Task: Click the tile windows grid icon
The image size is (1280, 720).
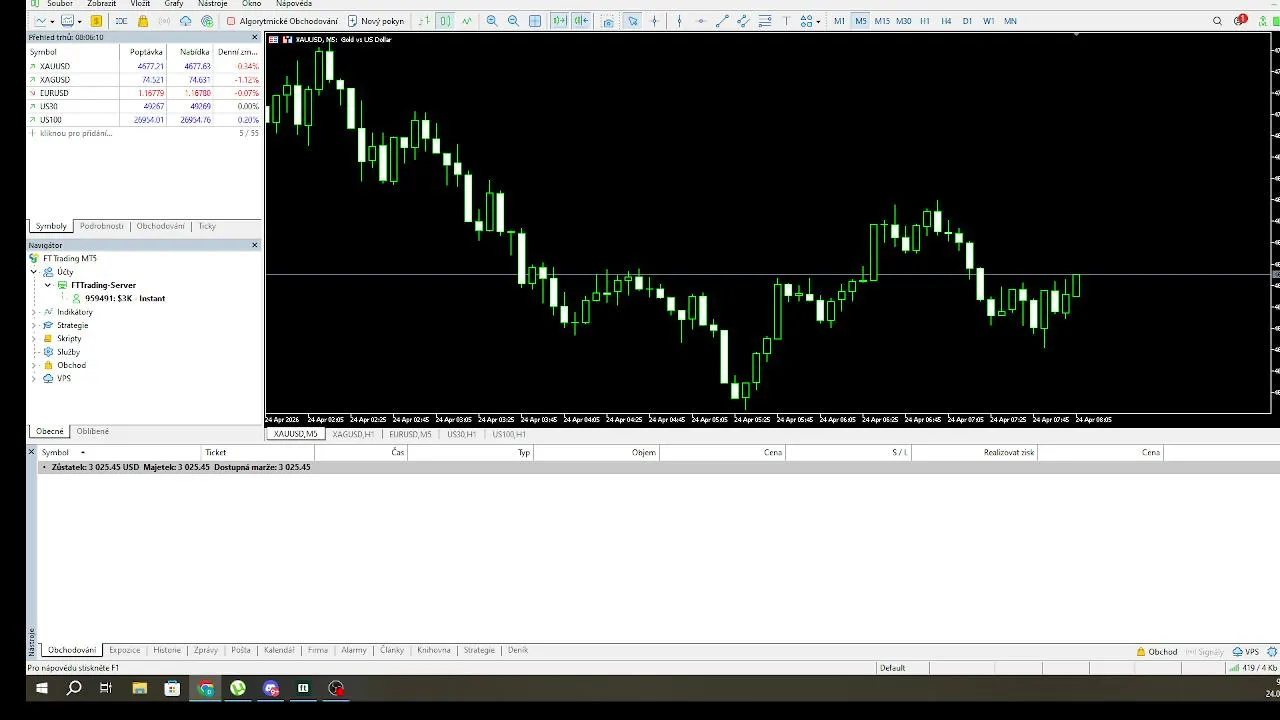Action: (535, 21)
